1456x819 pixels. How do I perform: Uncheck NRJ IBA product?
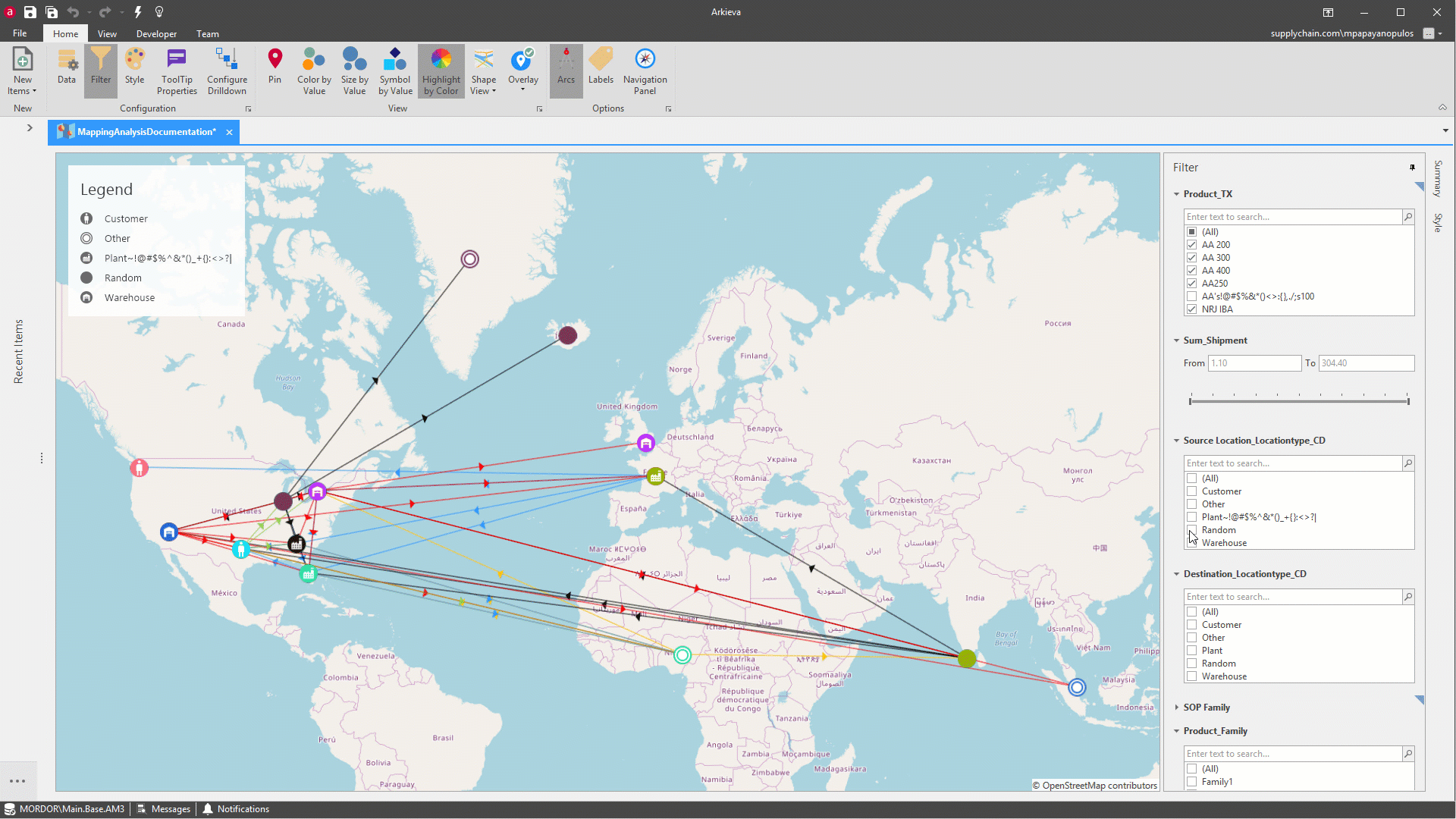[x=1192, y=309]
